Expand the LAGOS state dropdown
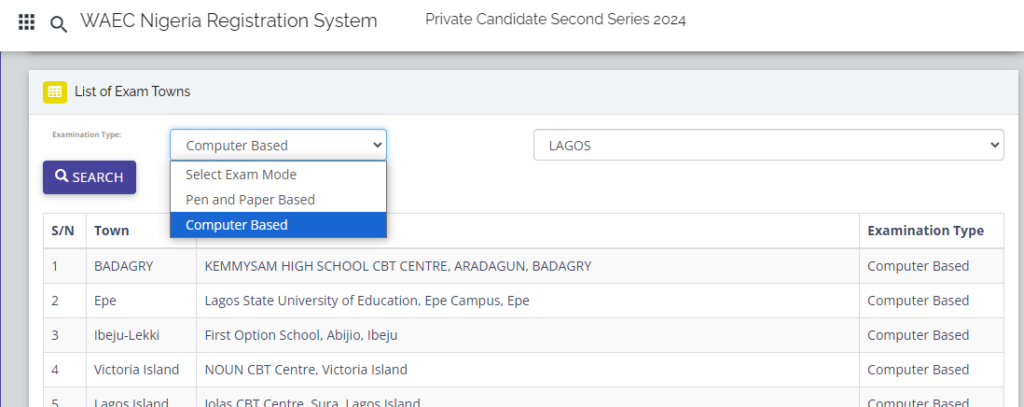 click(768, 146)
